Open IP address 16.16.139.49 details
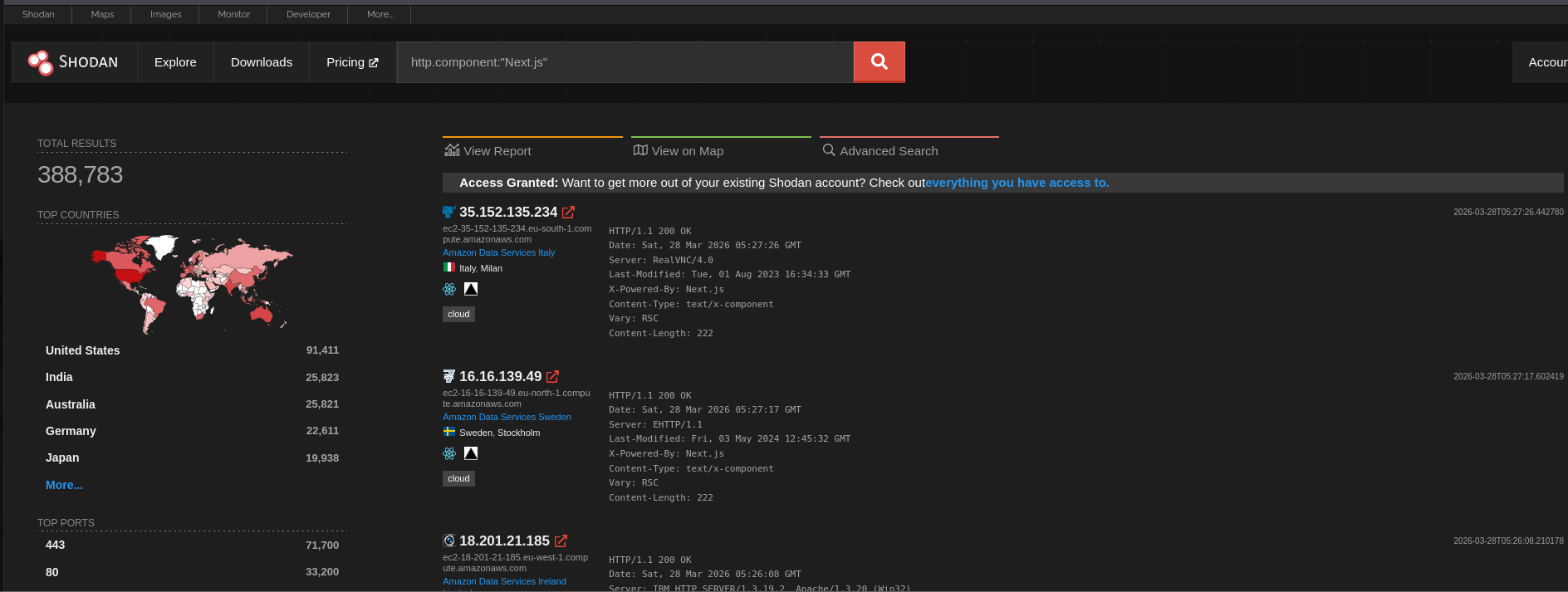The width and height of the screenshot is (1568, 592). tap(500, 377)
